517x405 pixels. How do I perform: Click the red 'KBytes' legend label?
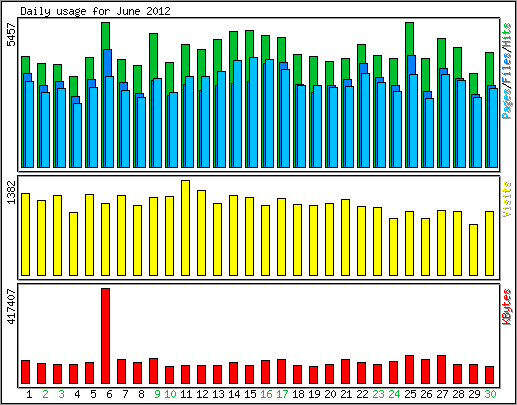[507, 307]
